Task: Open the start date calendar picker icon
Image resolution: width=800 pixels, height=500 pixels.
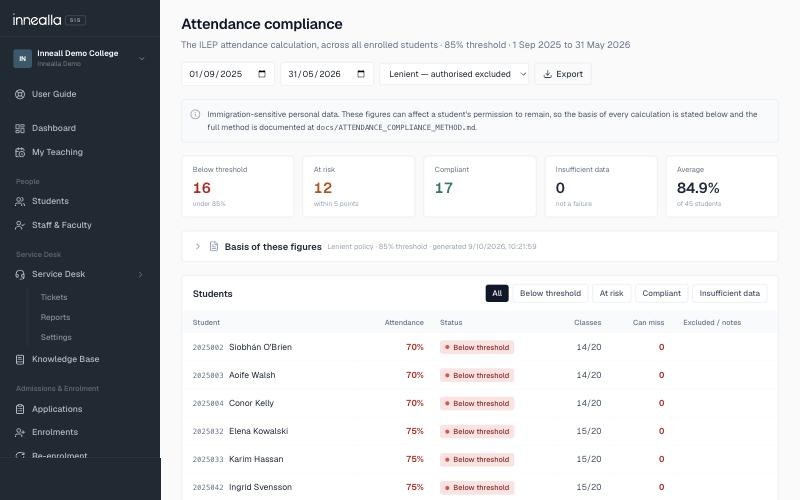Action: pos(262,74)
